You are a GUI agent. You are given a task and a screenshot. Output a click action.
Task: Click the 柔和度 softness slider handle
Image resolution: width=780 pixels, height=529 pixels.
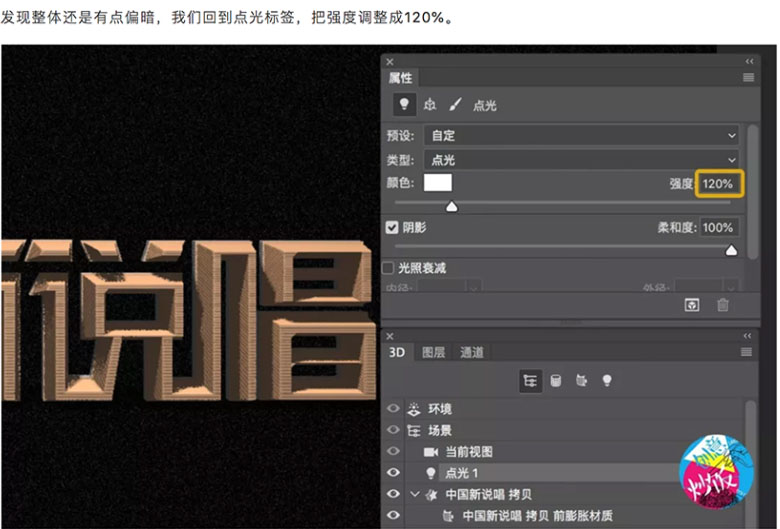point(731,250)
